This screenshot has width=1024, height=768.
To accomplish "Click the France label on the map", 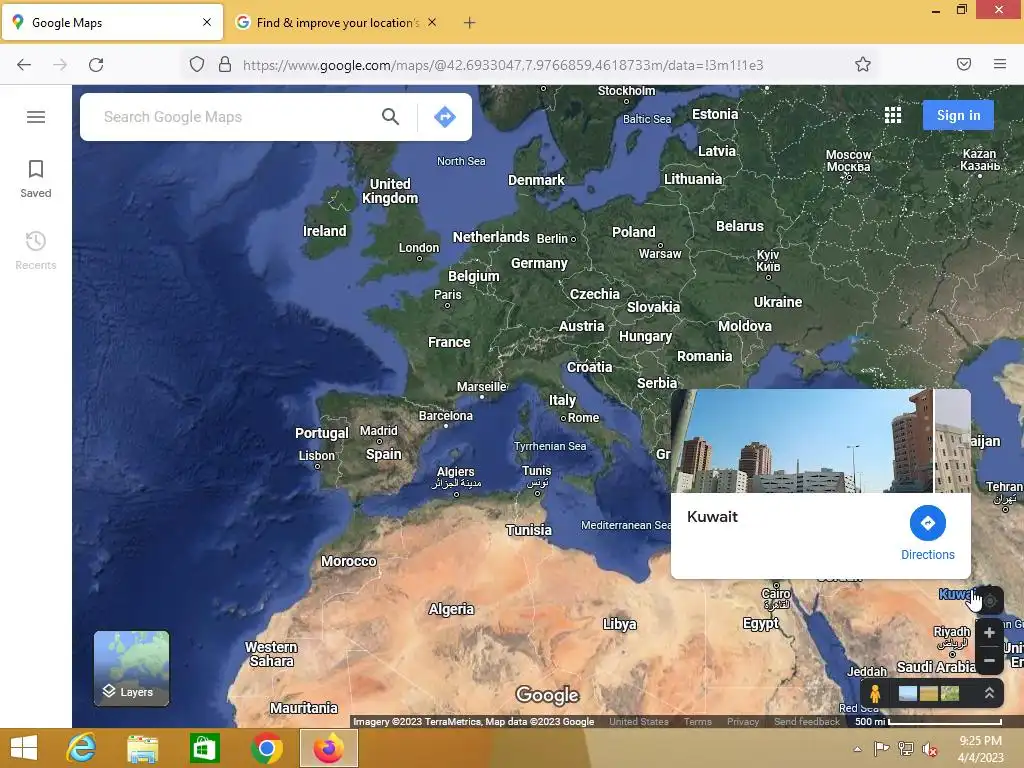I will click(x=449, y=342).
